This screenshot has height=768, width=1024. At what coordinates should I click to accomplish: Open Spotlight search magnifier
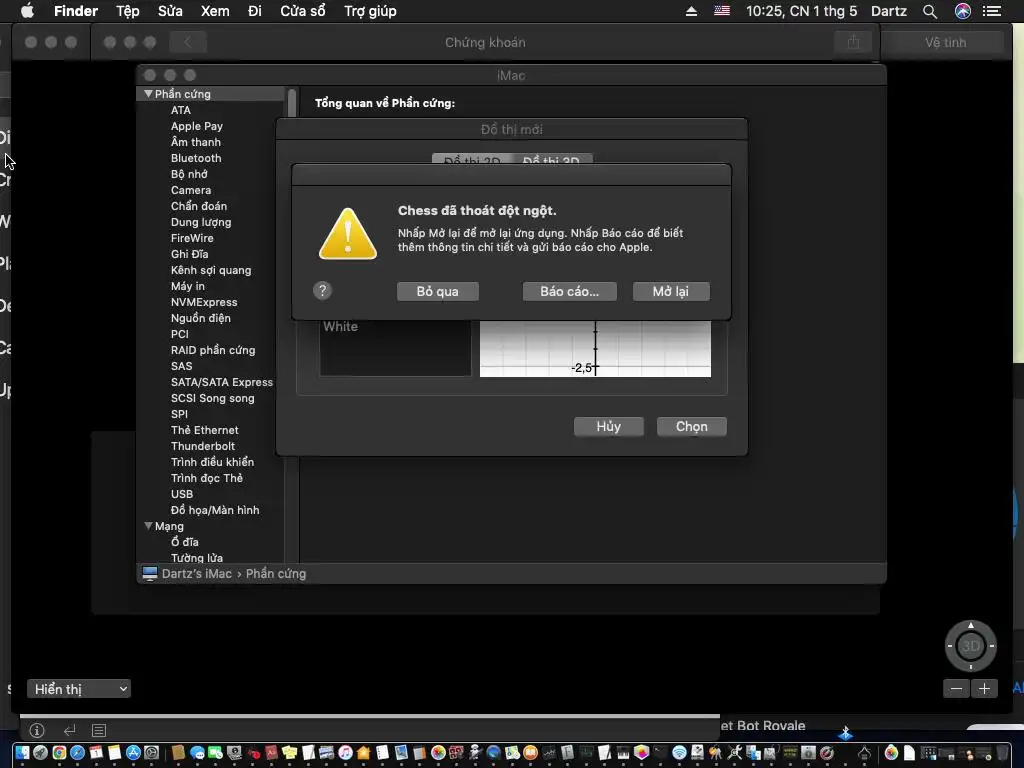(x=930, y=11)
